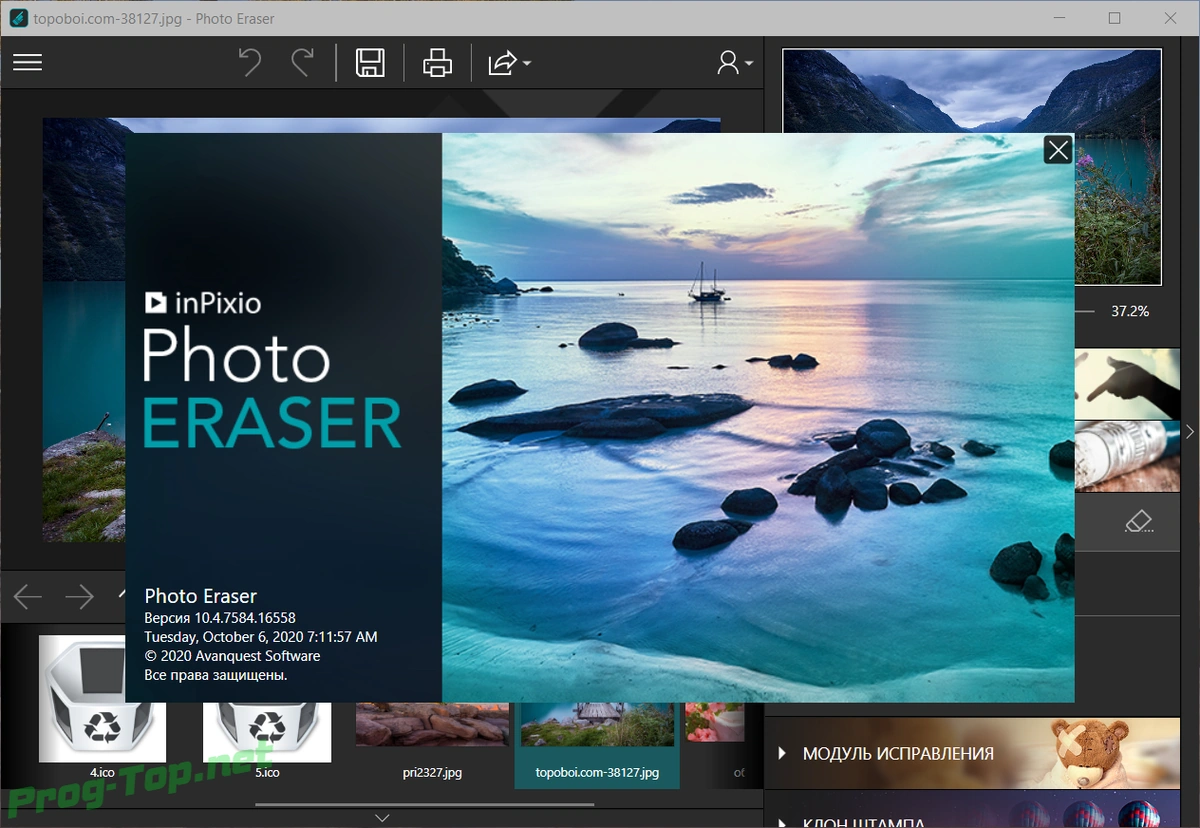The image size is (1200, 828).
Task: Maximize the Photo Eraser window
Action: (x=1115, y=18)
